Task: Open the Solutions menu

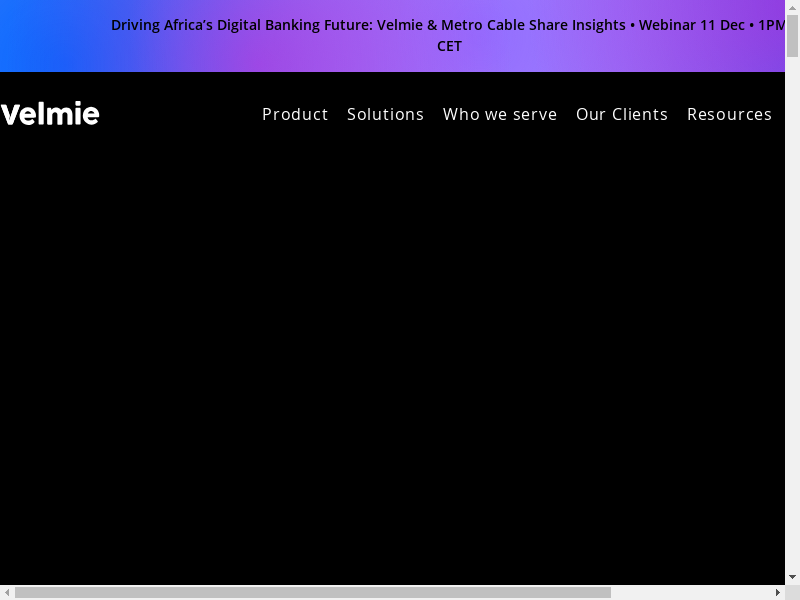Action: click(385, 114)
